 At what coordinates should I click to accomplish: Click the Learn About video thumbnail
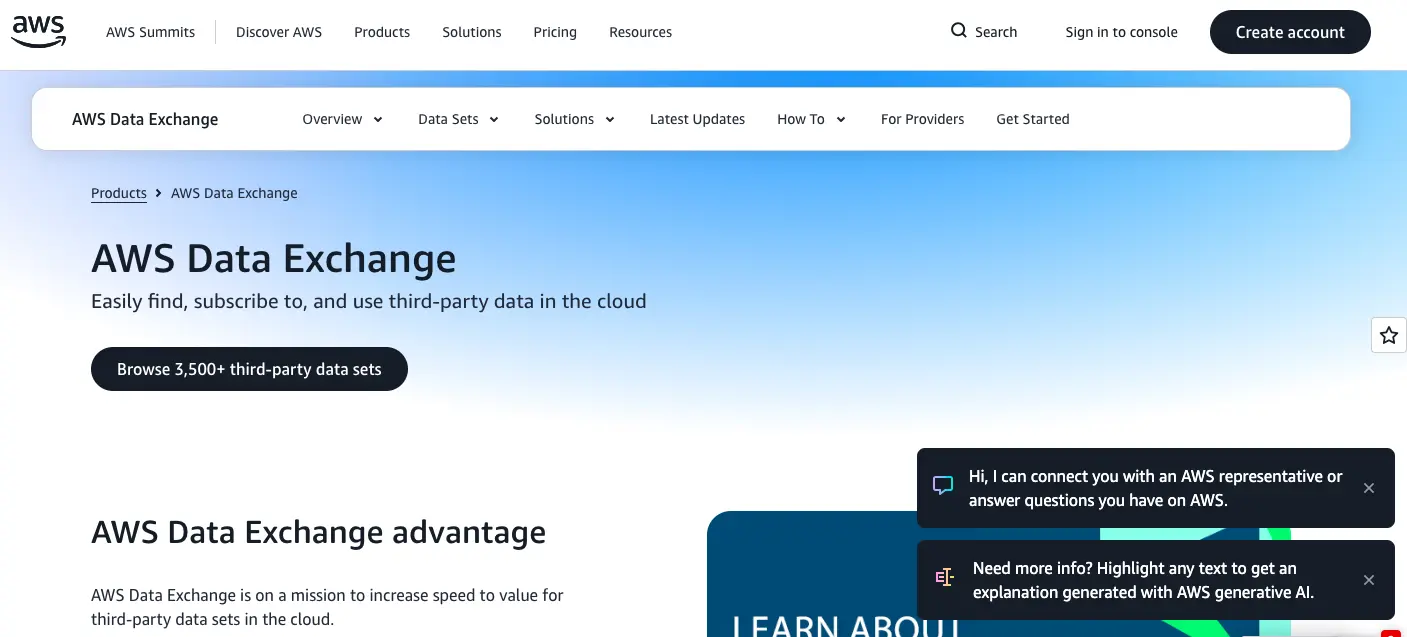1000,574
